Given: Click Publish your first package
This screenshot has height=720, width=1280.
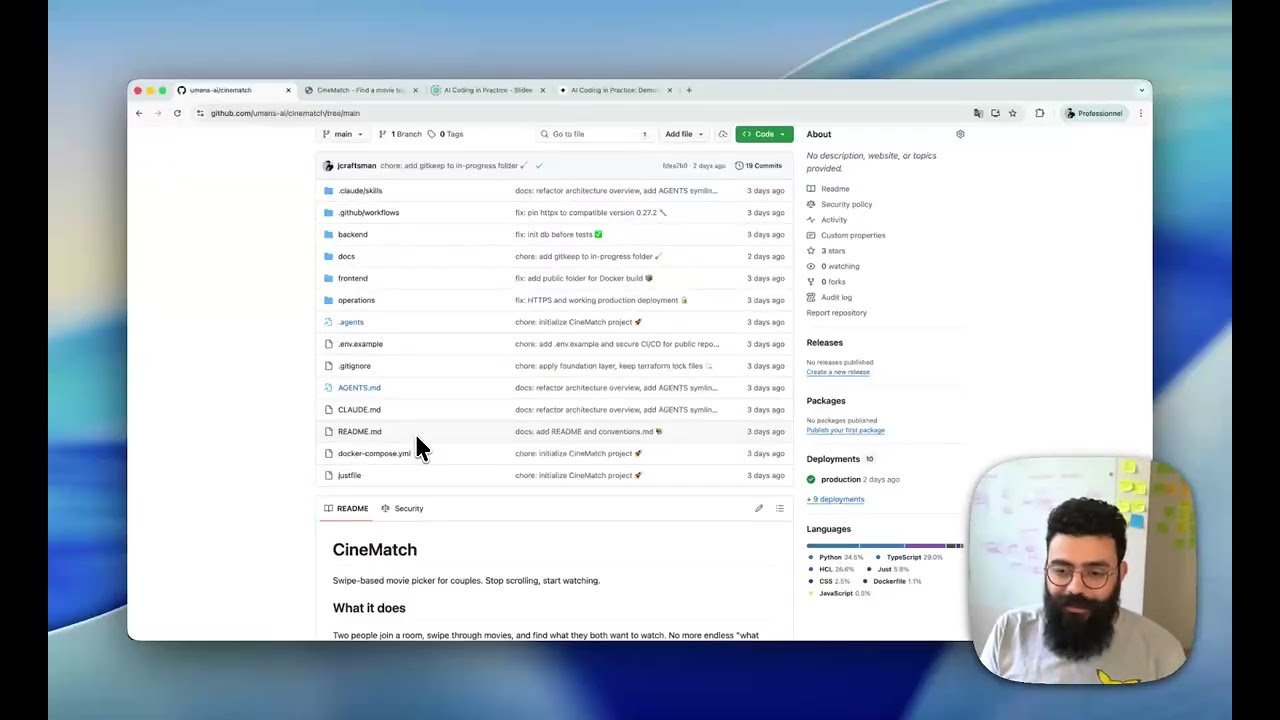Looking at the screenshot, I should click(846, 430).
